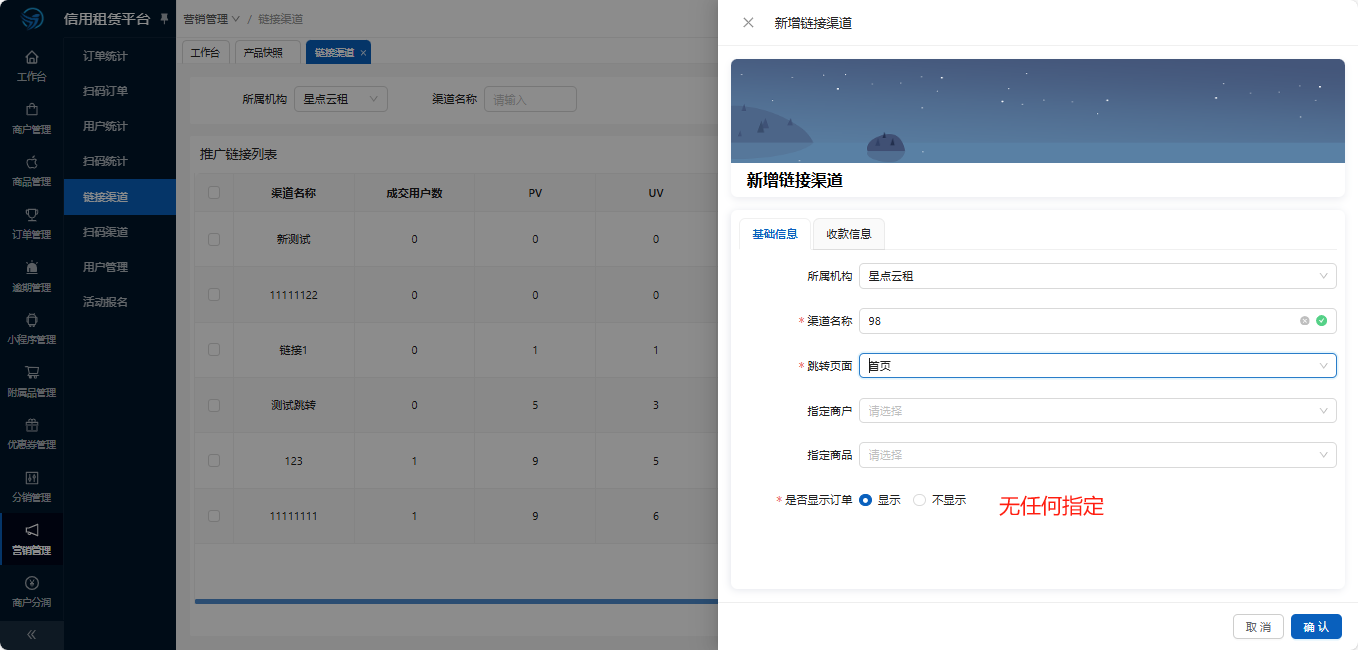Click the 确认 button
Image resolution: width=1358 pixels, height=650 pixels.
coord(1316,627)
